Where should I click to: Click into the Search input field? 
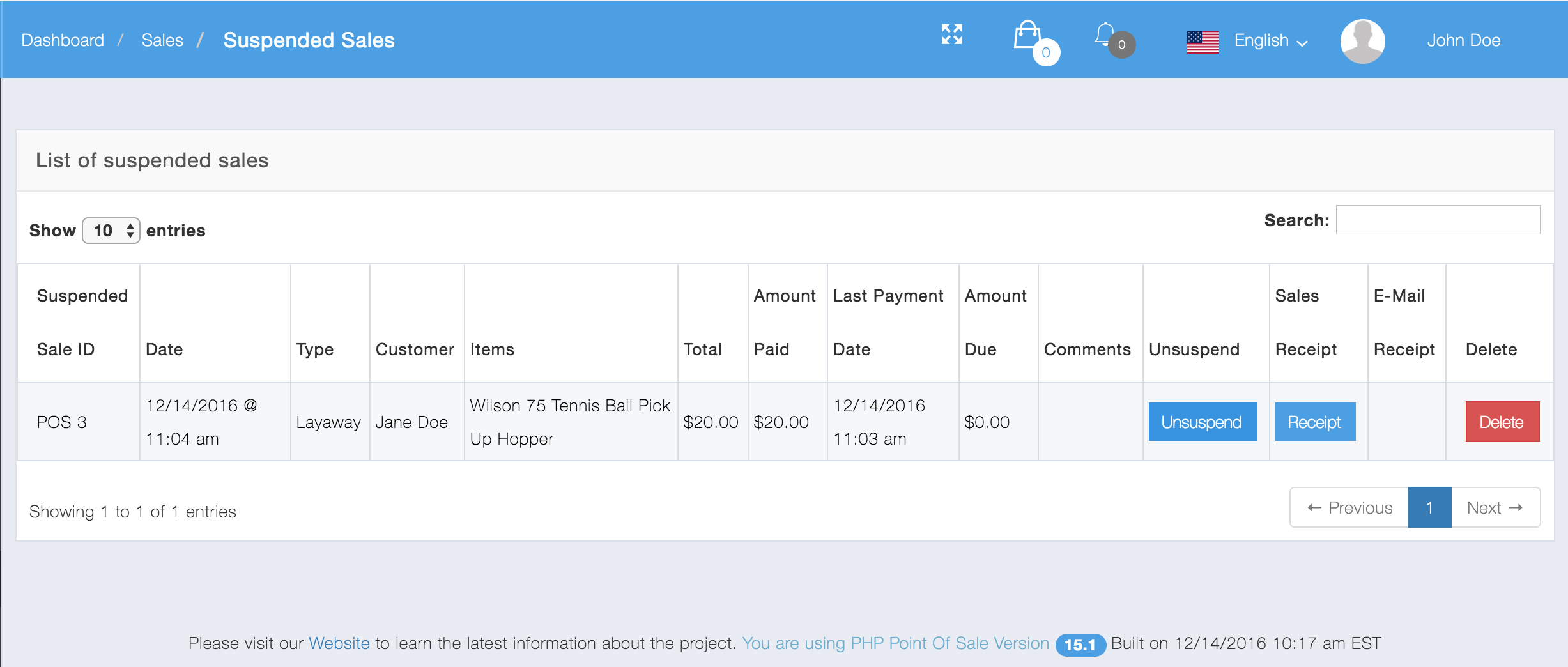tap(1438, 220)
